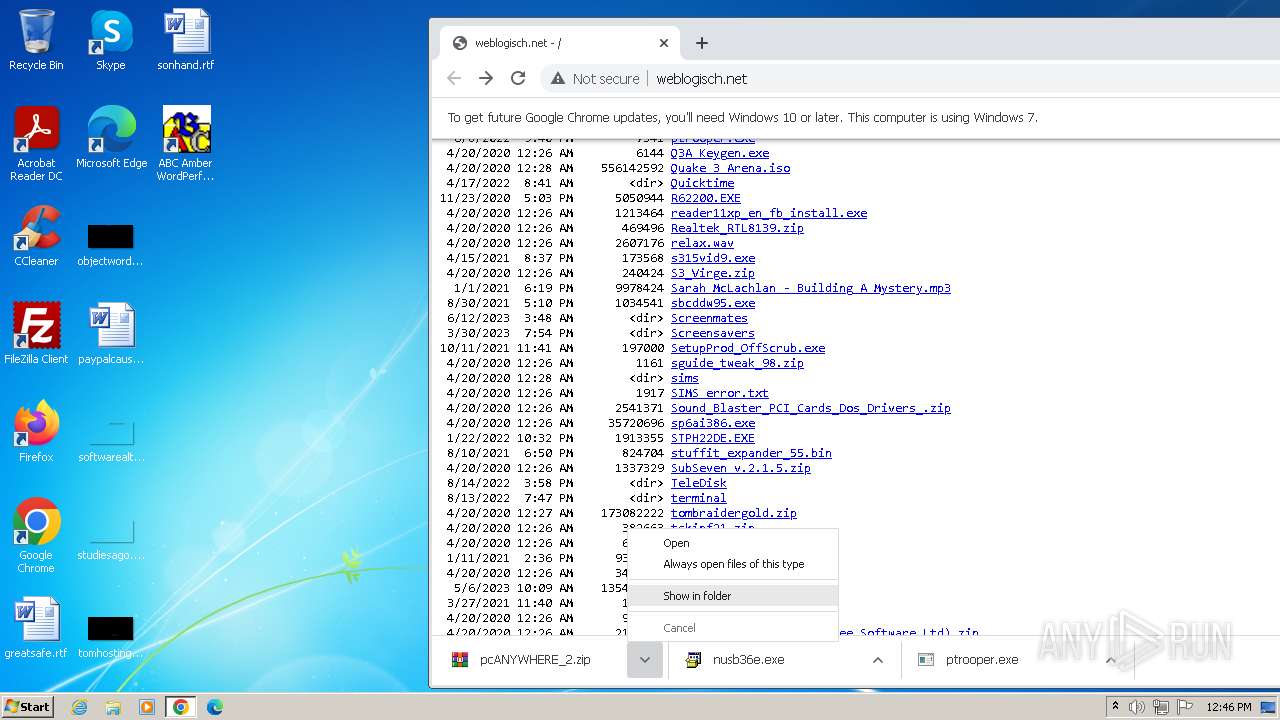Download reader11xp_en_fb_install.exe
1280x720 pixels.
tap(768, 213)
